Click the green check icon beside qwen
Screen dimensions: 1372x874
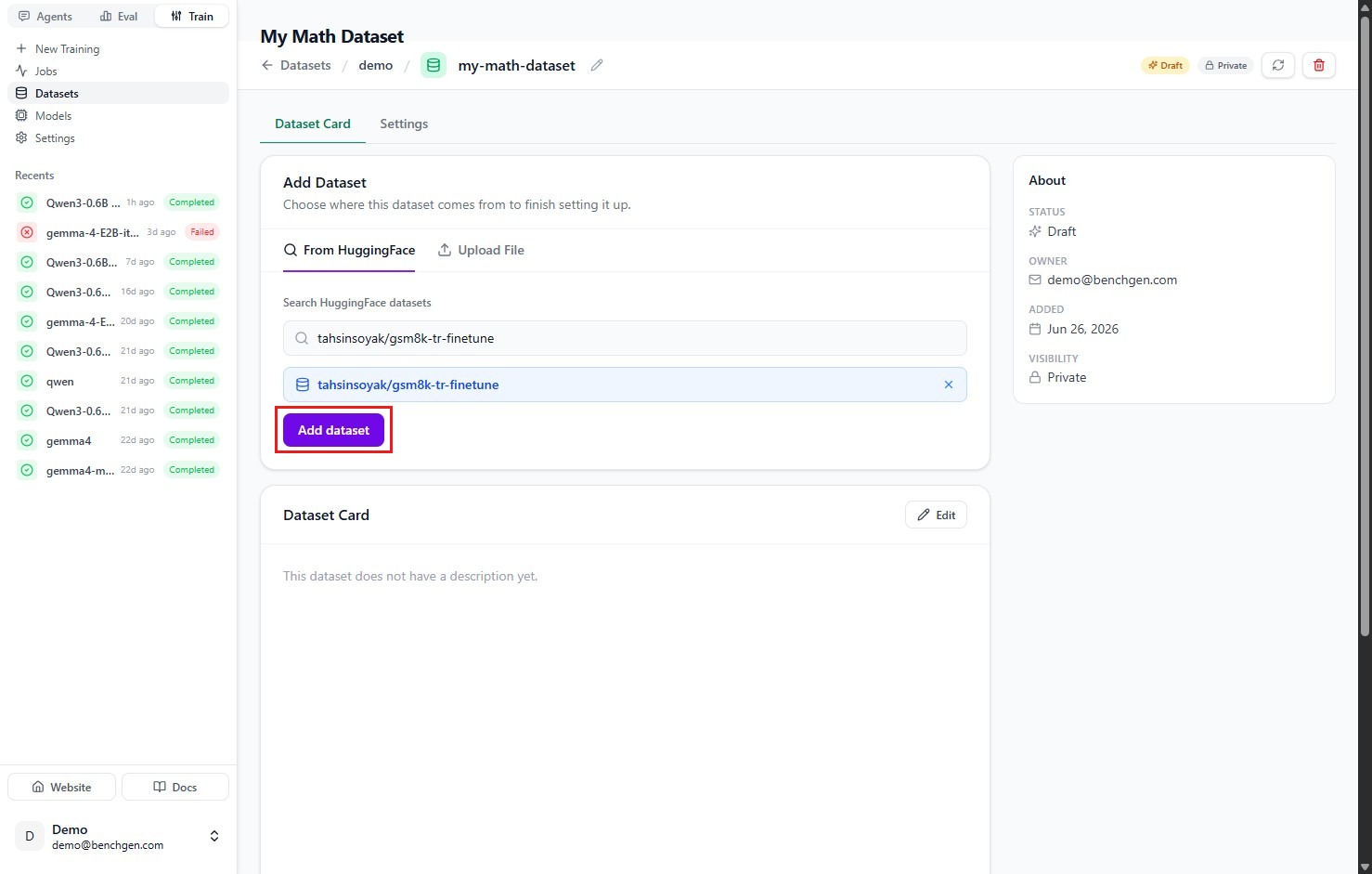(x=27, y=381)
